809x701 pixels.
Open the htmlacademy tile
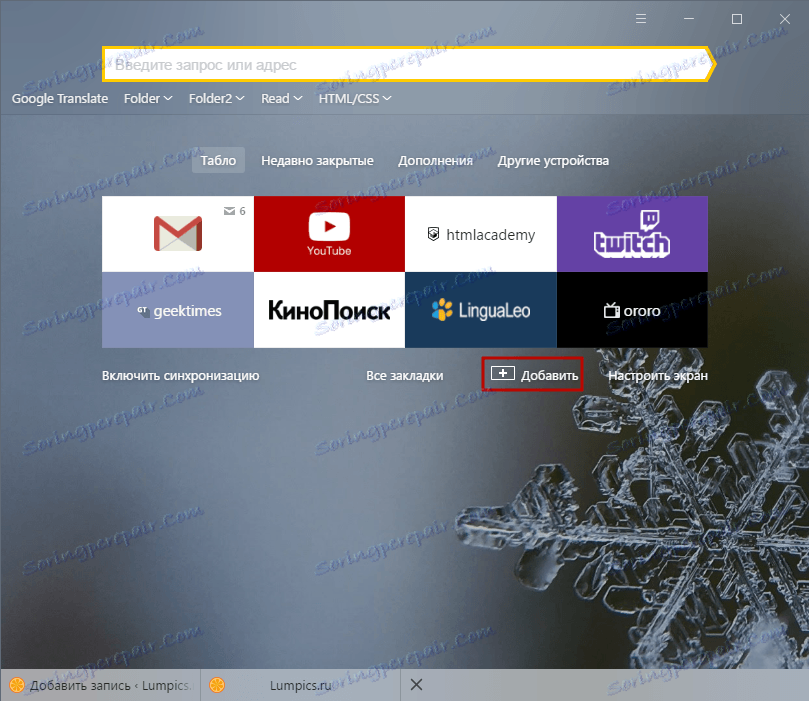[x=481, y=234]
